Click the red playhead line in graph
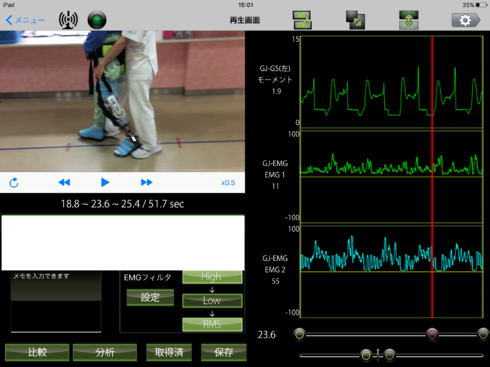Image resolution: width=490 pixels, height=367 pixels. point(432,177)
